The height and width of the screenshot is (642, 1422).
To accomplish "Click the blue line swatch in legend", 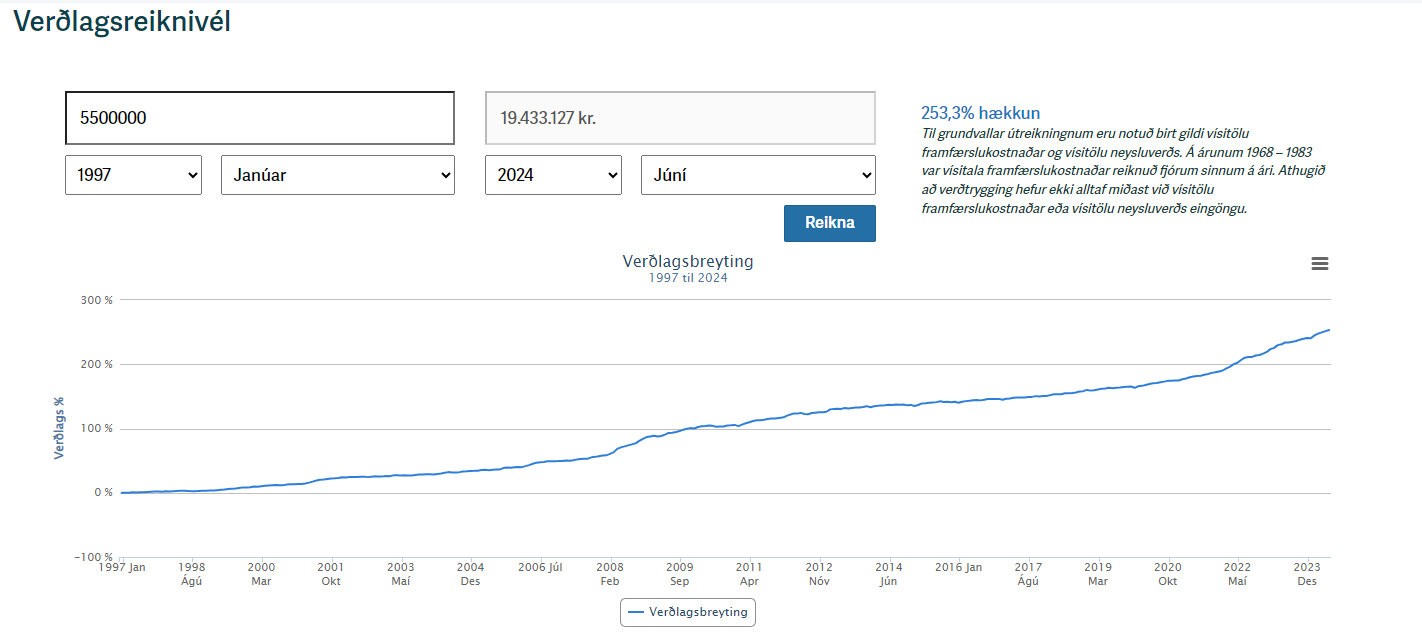I will click(x=636, y=612).
